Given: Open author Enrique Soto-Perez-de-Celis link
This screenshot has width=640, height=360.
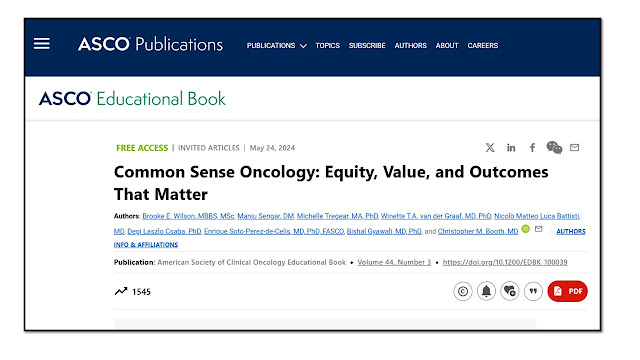Looking at the screenshot, I should [274, 231].
